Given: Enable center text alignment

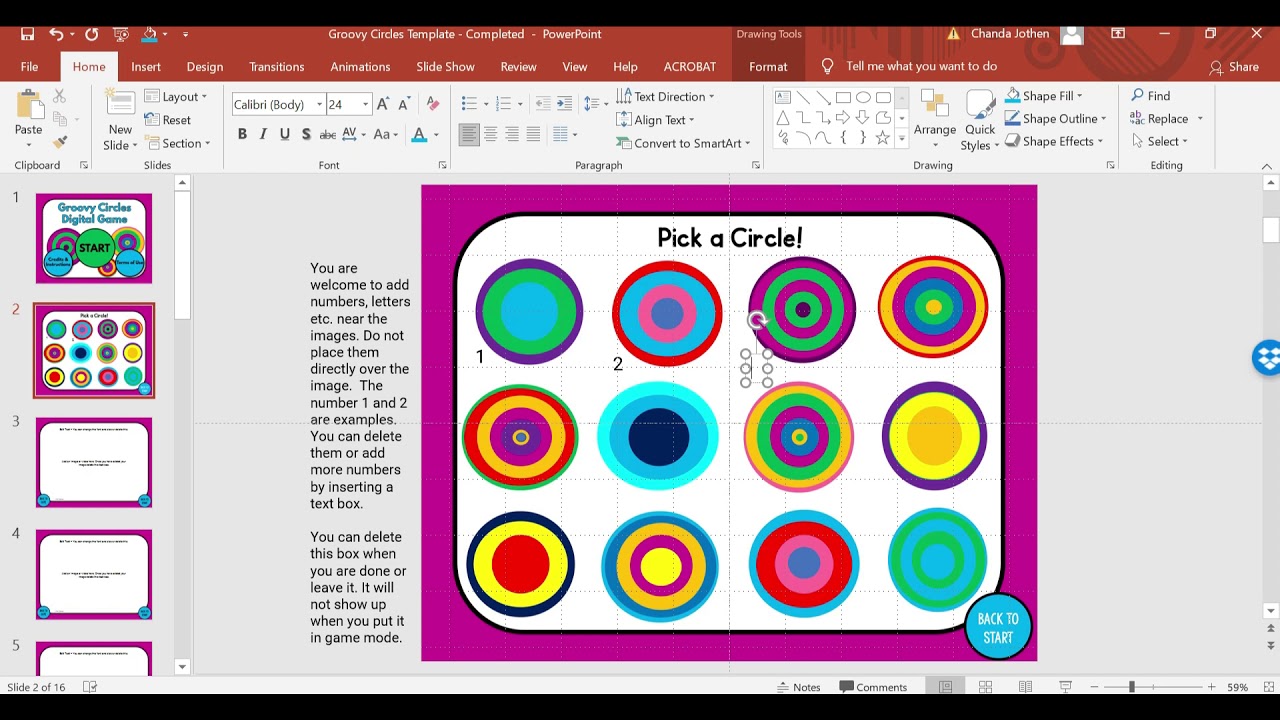Looking at the screenshot, I should tap(490, 133).
